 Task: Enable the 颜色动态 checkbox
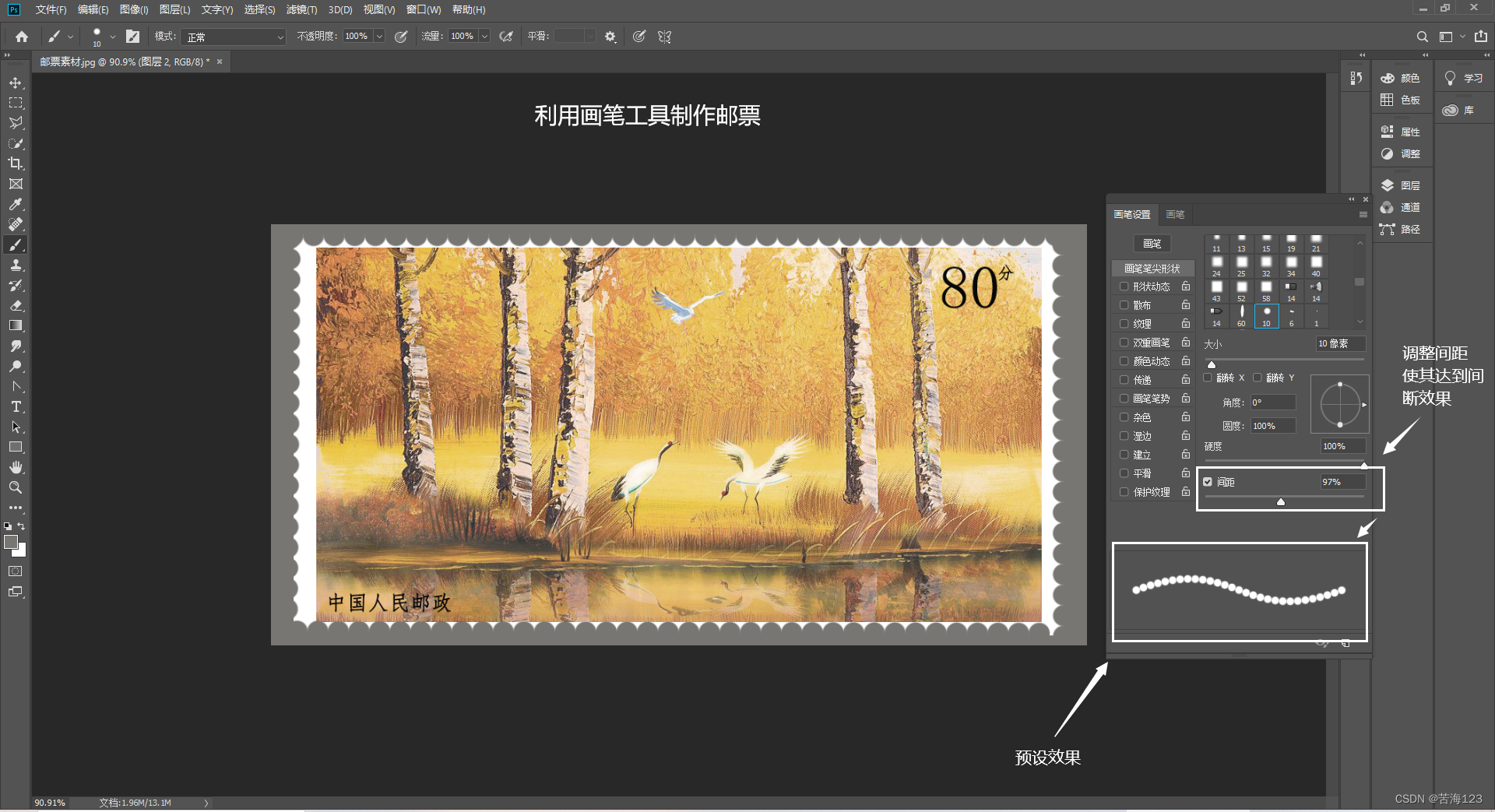pyautogui.click(x=1124, y=361)
